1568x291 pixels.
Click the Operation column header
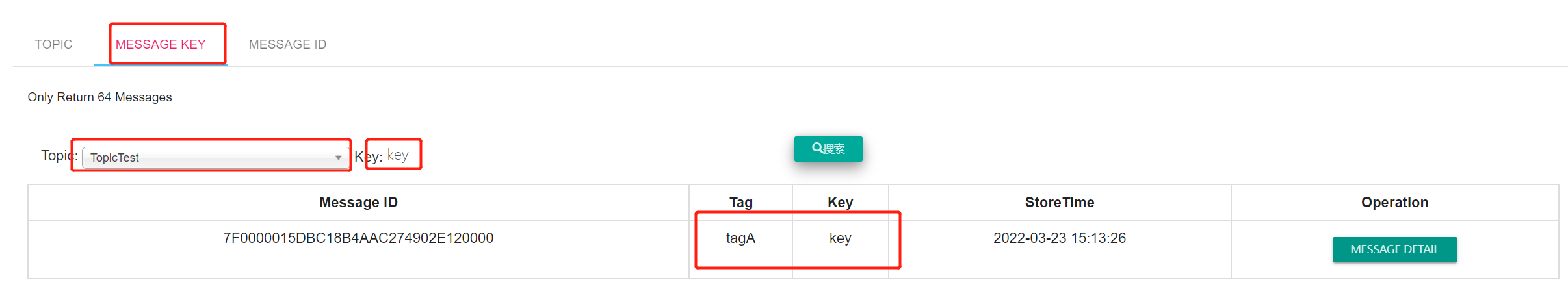[1394, 203]
